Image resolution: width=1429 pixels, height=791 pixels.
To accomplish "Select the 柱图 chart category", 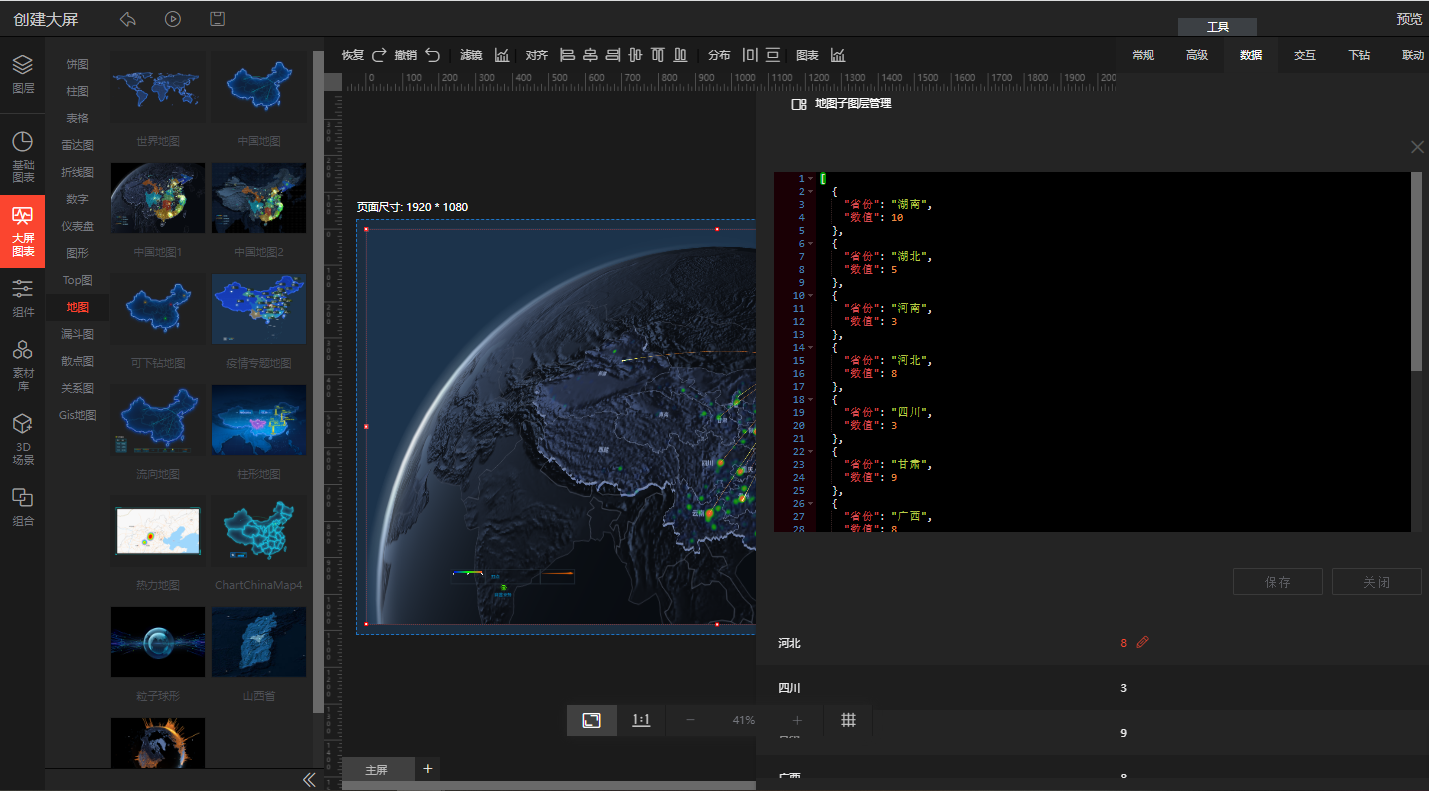I will (77, 91).
